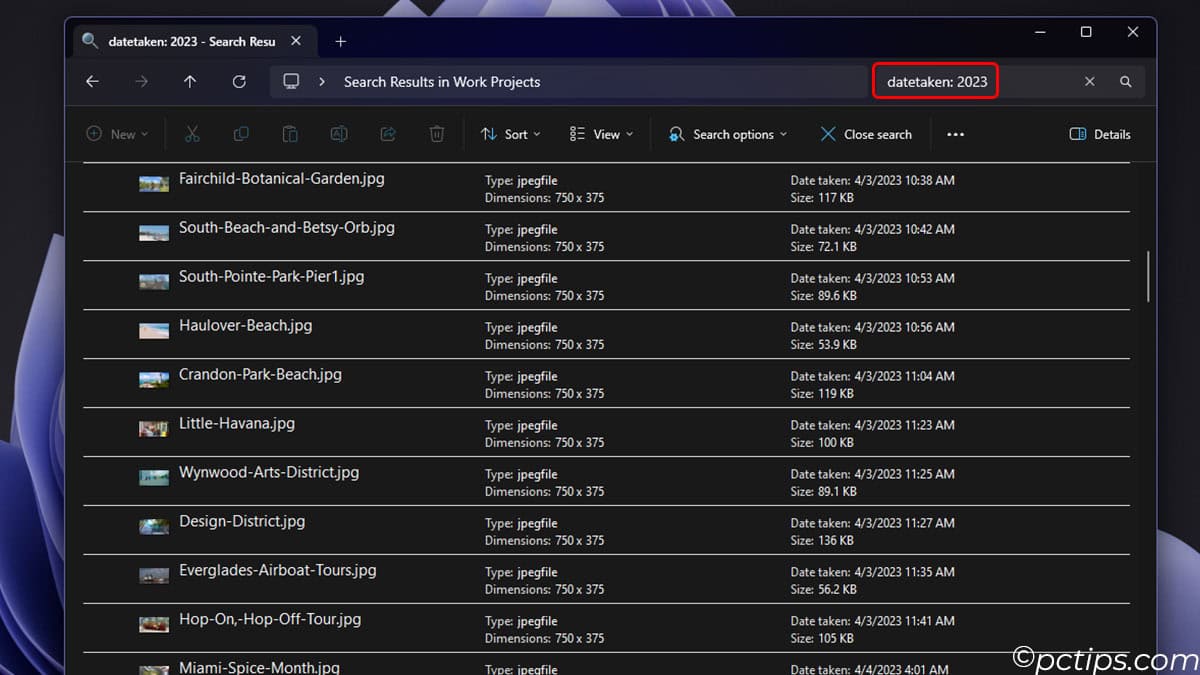Toggle the Details pane
The height and width of the screenshot is (675, 1200).
pyautogui.click(x=1100, y=134)
